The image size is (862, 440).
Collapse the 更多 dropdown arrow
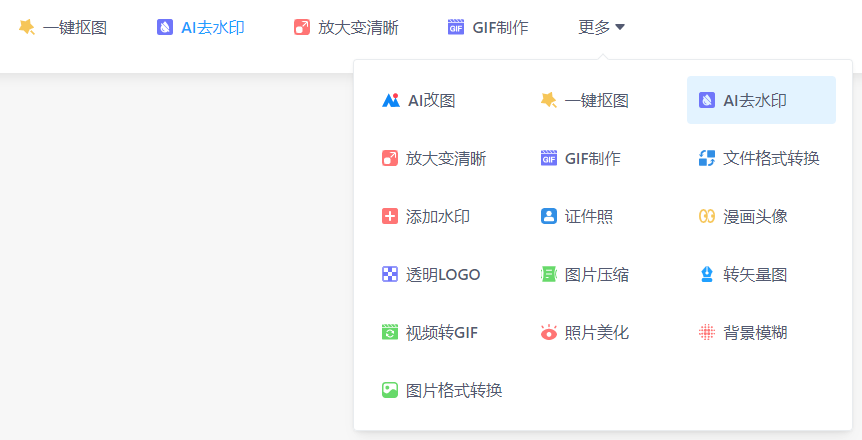coord(620,28)
